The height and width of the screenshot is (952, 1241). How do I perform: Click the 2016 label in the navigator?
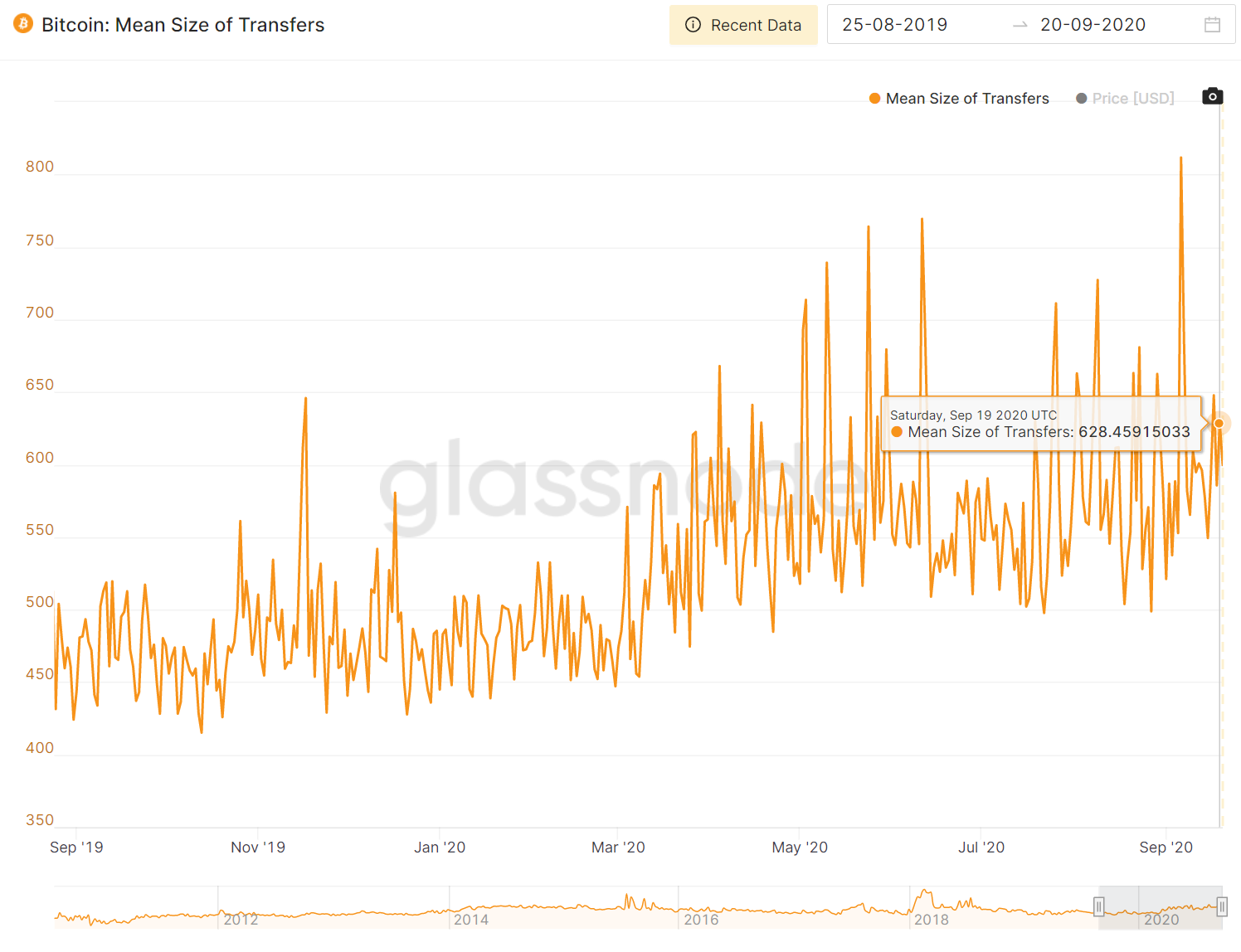point(701,920)
